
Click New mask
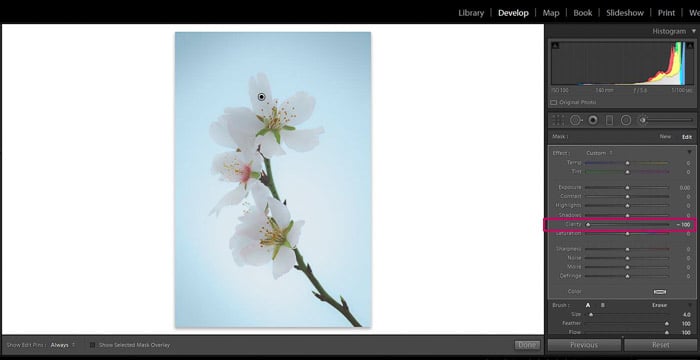click(665, 137)
